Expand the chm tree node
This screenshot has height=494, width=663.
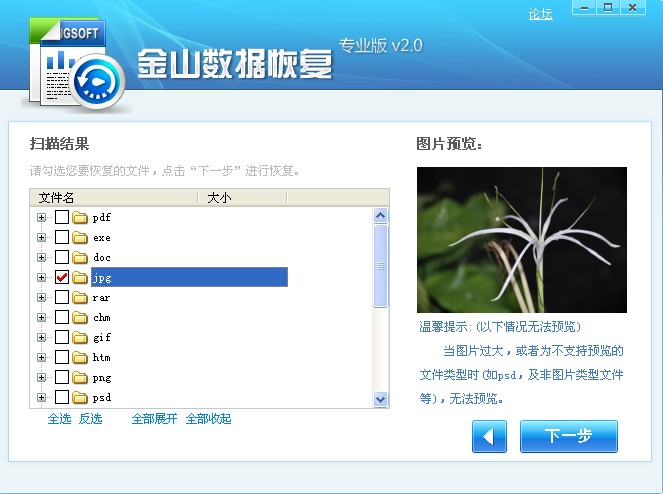(41, 318)
